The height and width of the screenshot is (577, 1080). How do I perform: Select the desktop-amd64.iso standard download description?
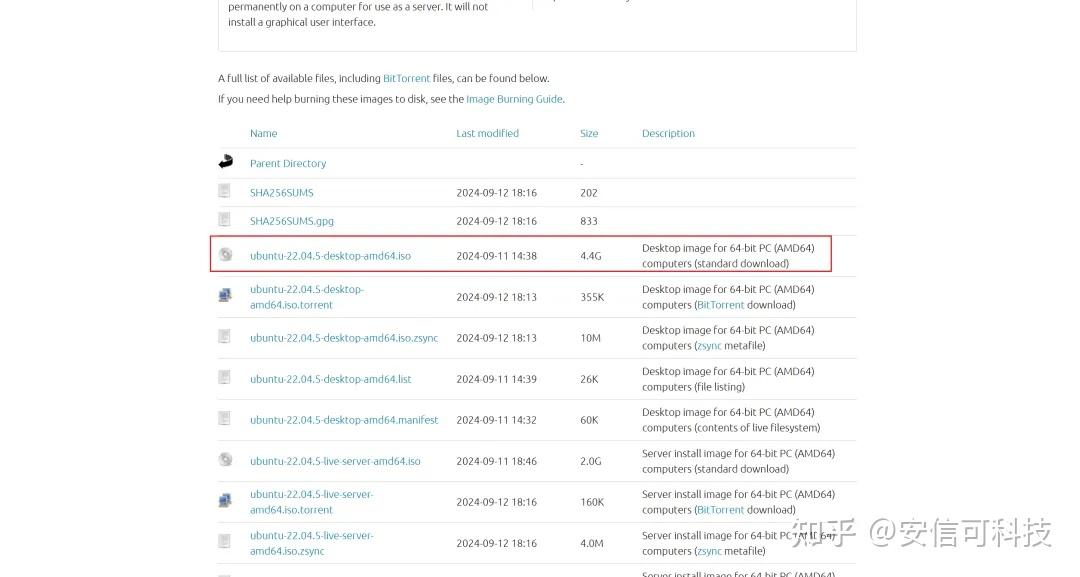728,255
